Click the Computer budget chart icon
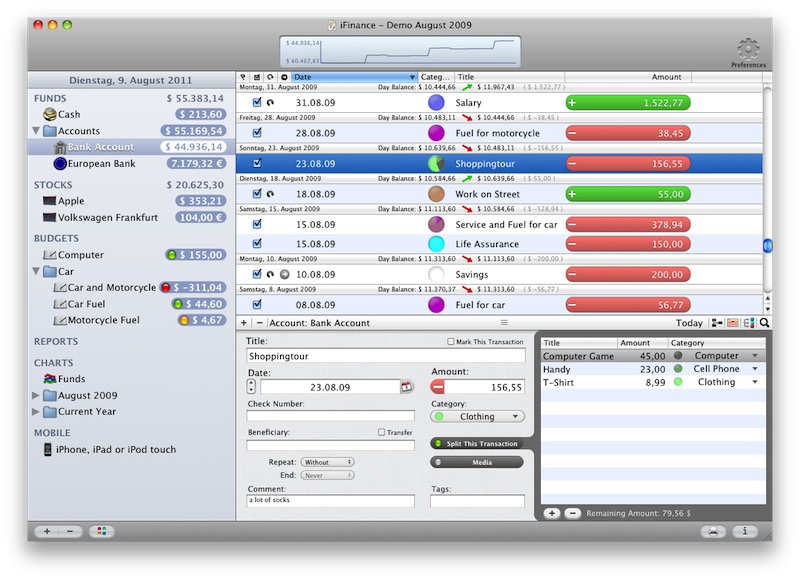This screenshot has width=800, height=579. [x=49, y=255]
